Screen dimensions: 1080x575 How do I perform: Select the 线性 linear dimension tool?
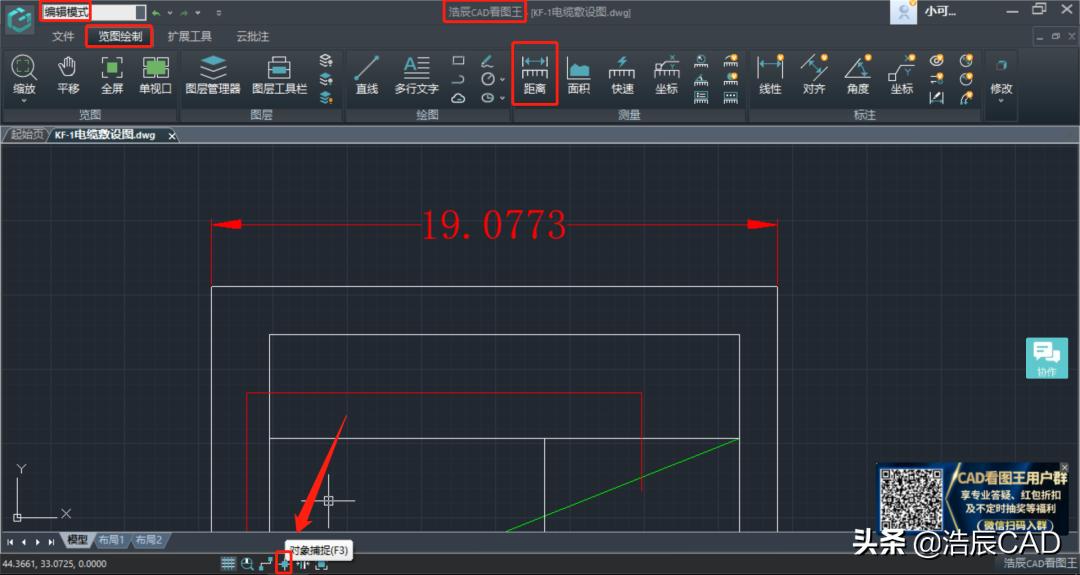[770, 75]
